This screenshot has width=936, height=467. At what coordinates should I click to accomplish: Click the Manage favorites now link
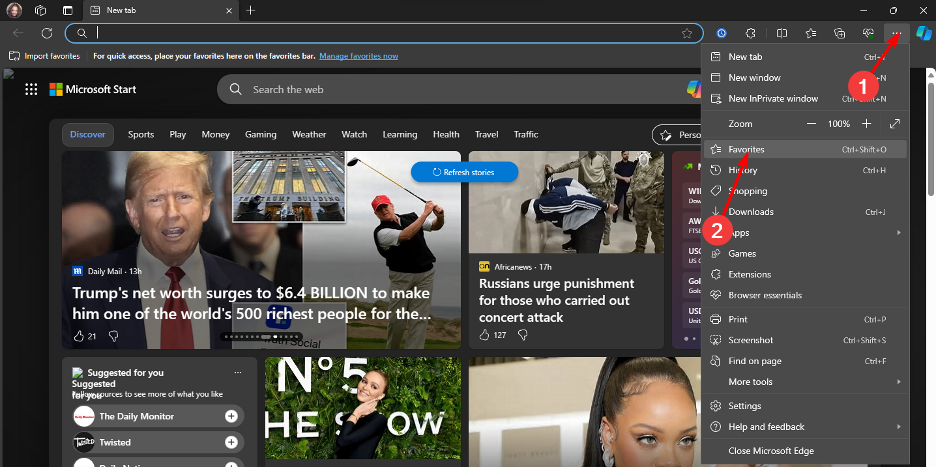(x=359, y=56)
